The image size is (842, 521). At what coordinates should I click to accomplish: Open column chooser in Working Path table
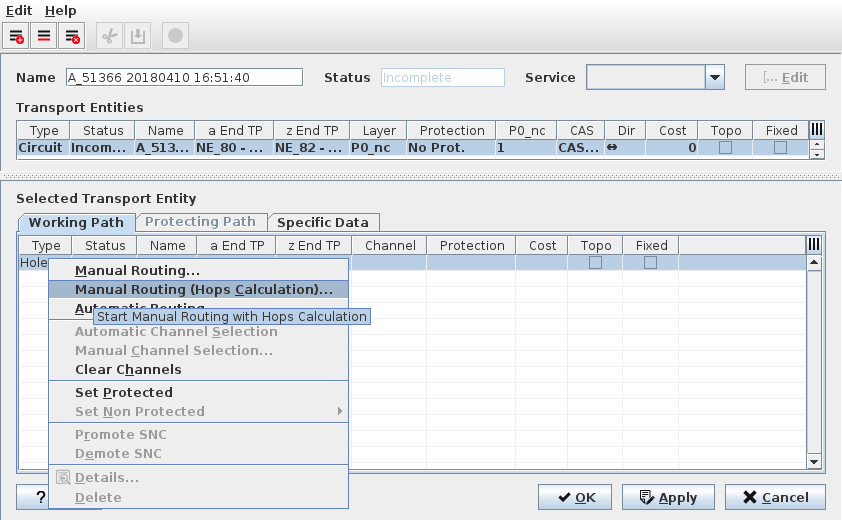815,245
